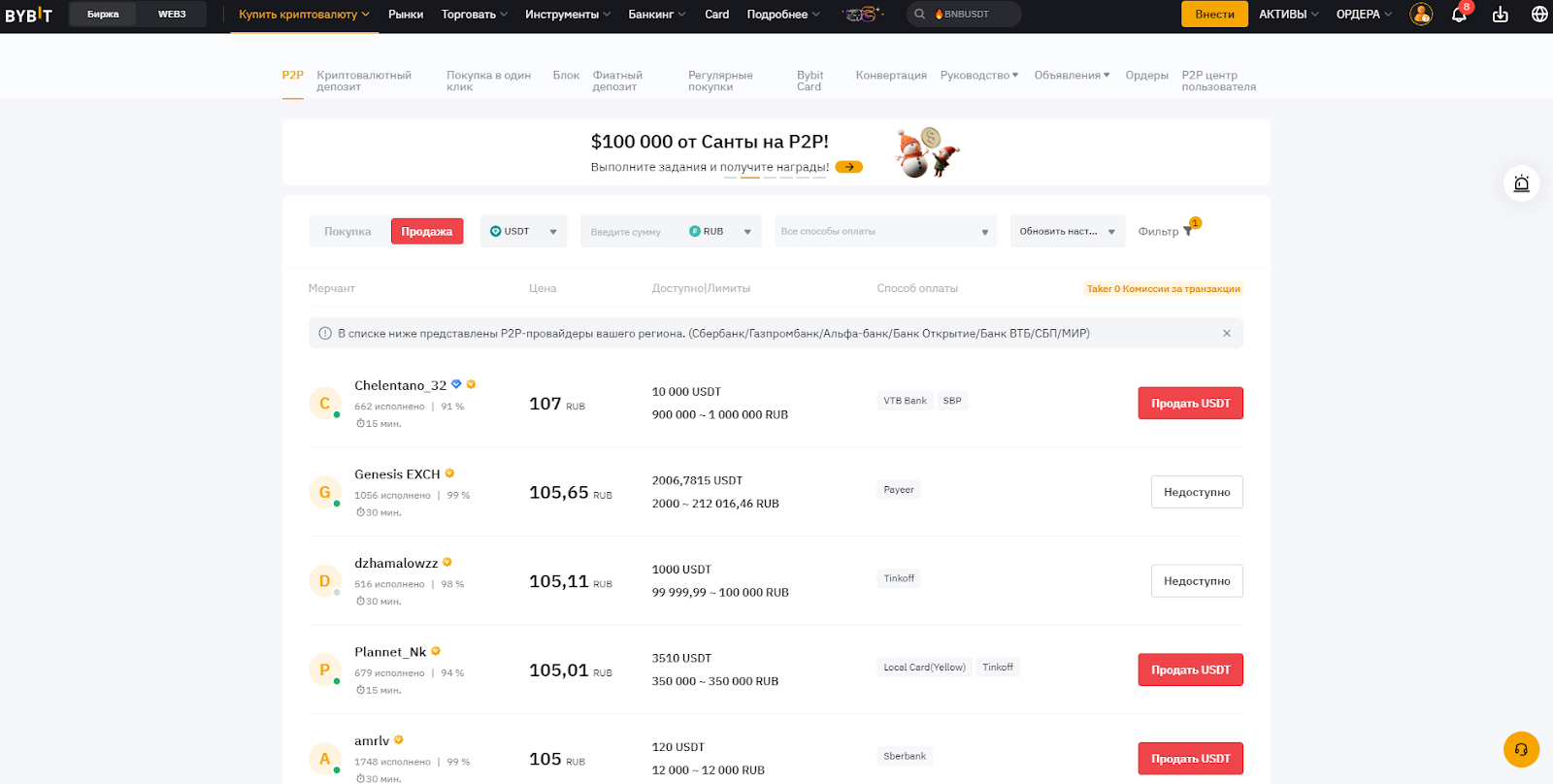This screenshot has width=1553, height=784.
Task: Click the gold badge next to Genesis EXCH
Action: [x=449, y=474]
